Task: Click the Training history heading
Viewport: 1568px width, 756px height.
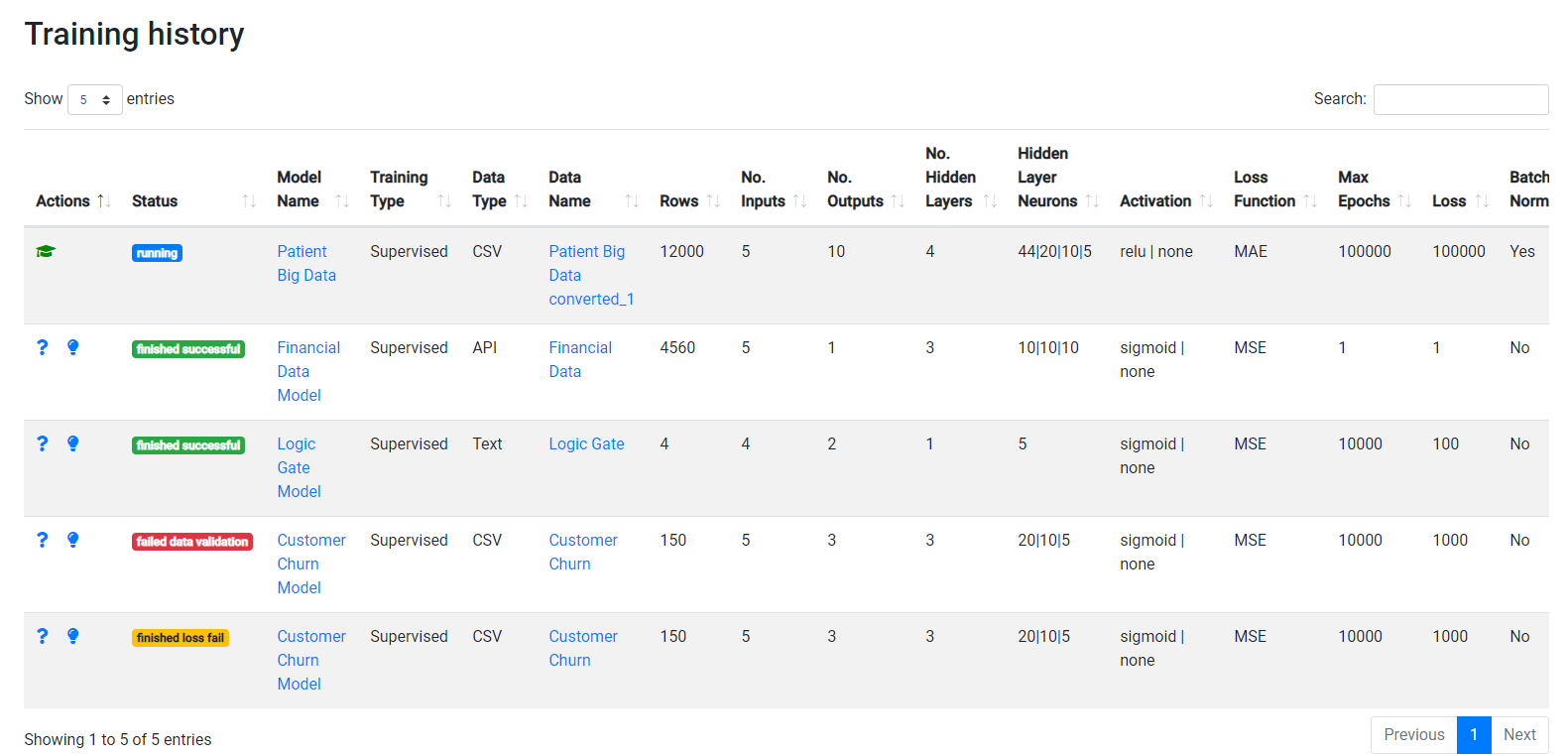Action: point(134,34)
